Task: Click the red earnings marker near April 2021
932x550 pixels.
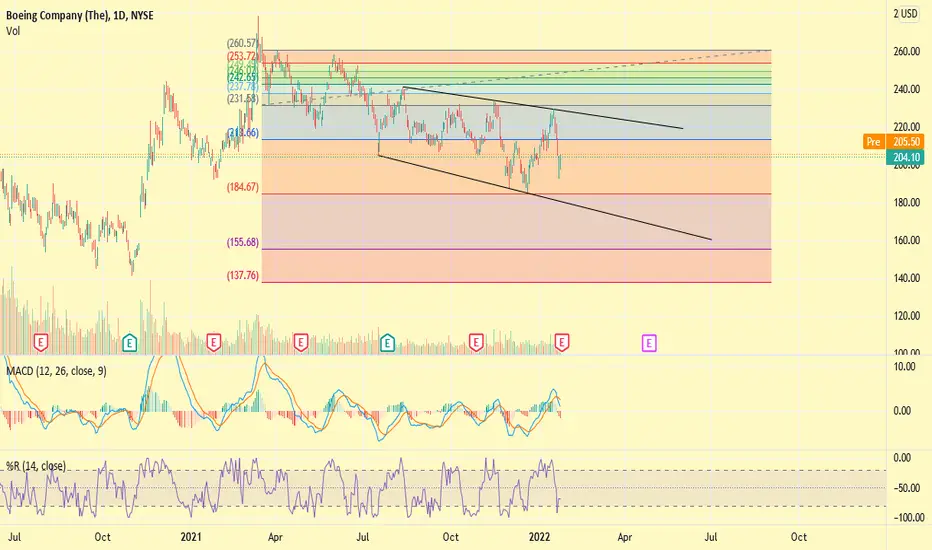Action: [x=301, y=342]
